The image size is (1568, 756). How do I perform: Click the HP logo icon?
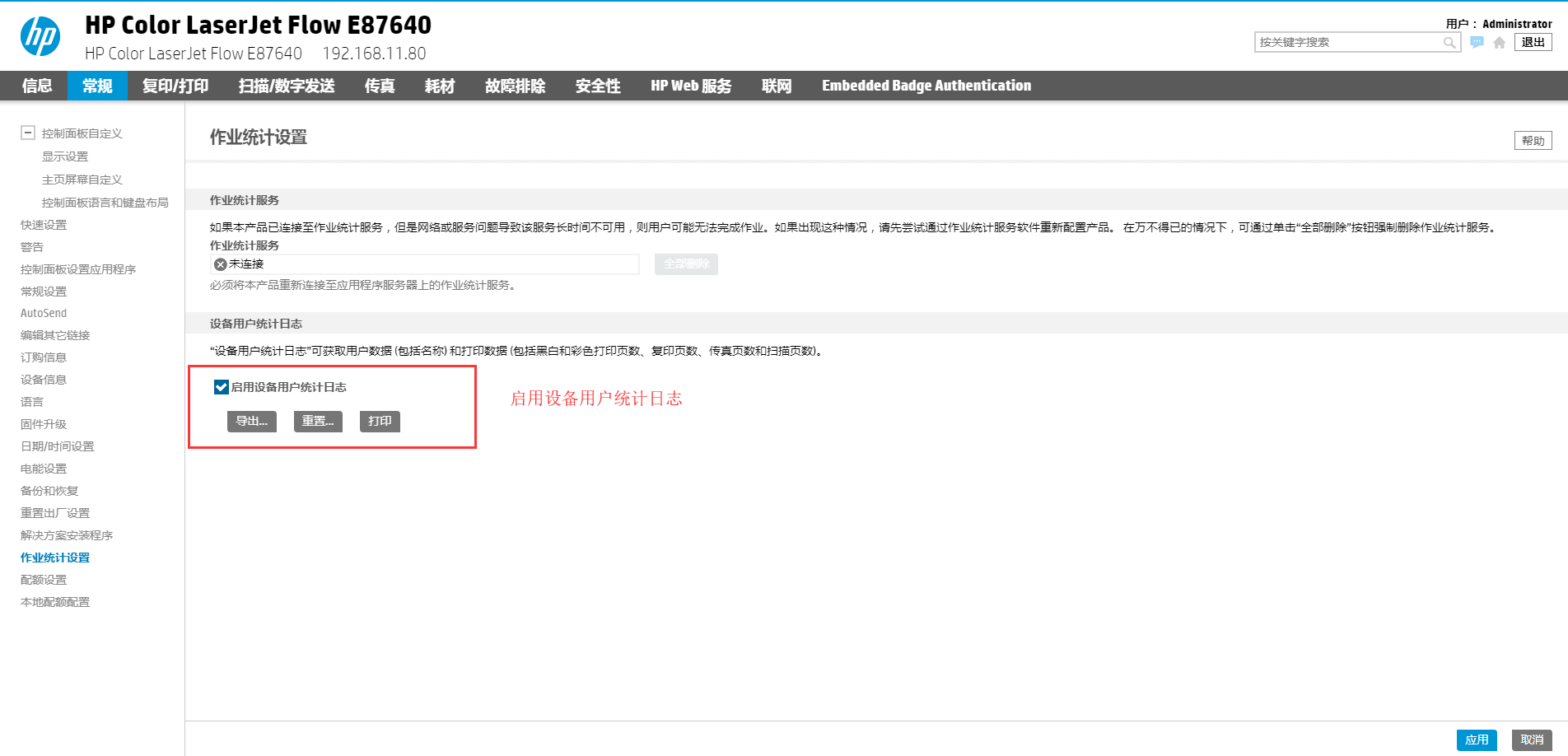coord(40,36)
